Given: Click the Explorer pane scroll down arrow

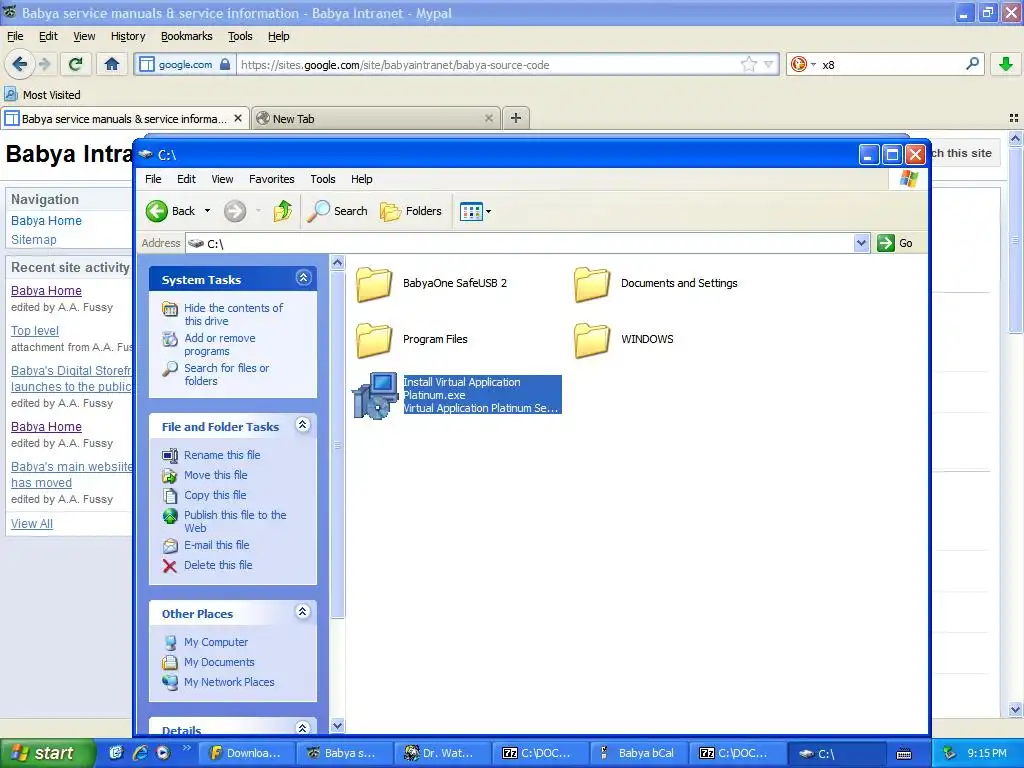Looking at the screenshot, I should point(338,725).
